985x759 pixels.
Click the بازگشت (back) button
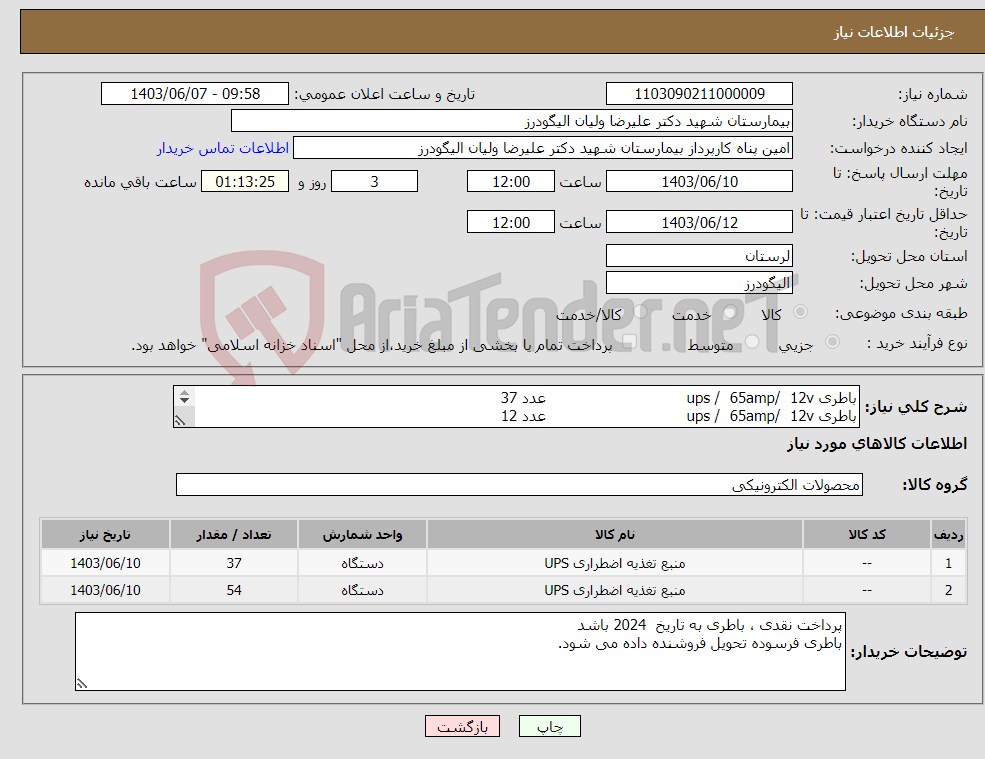coord(462,726)
